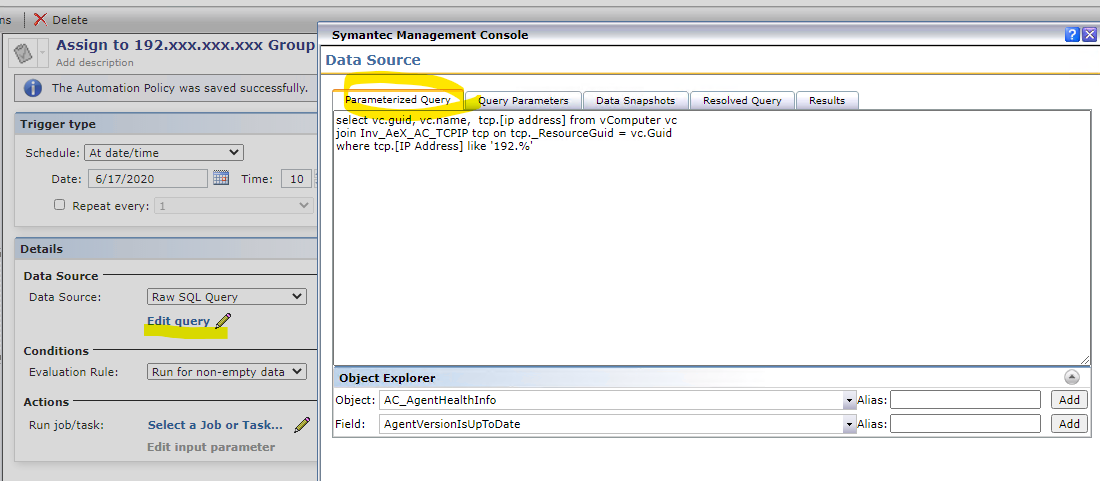The width and height of the screenshot is (1100, 481).
Task: Click the Select a Job or Task link
Action: (215, 425)
